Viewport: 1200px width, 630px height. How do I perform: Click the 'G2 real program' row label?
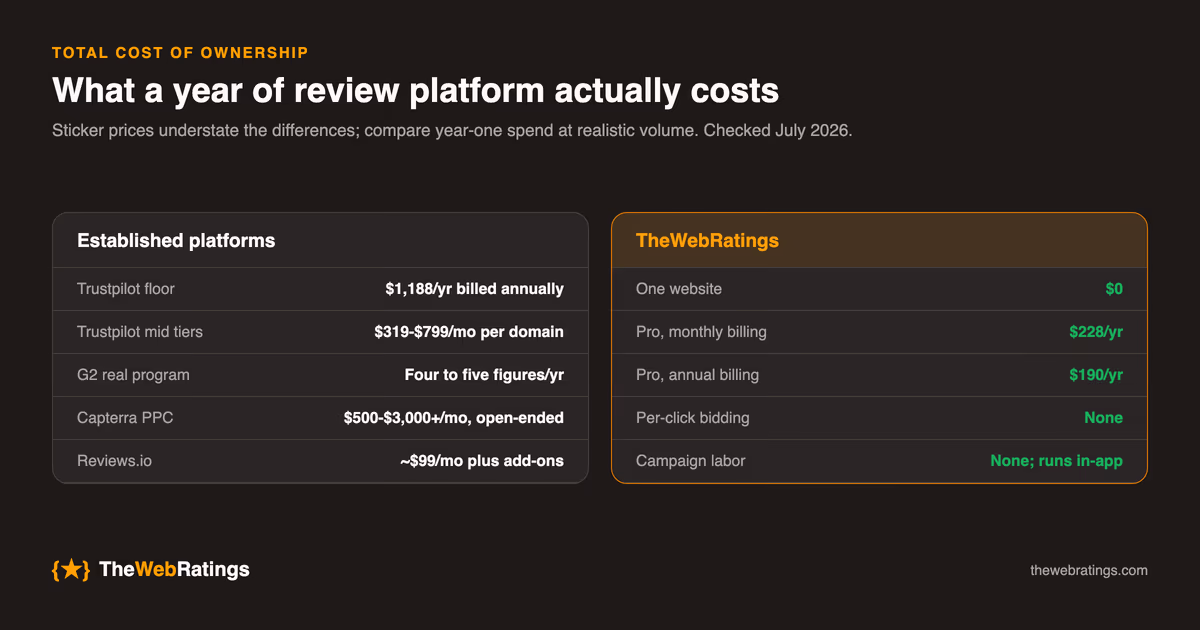tap(133, 375)
